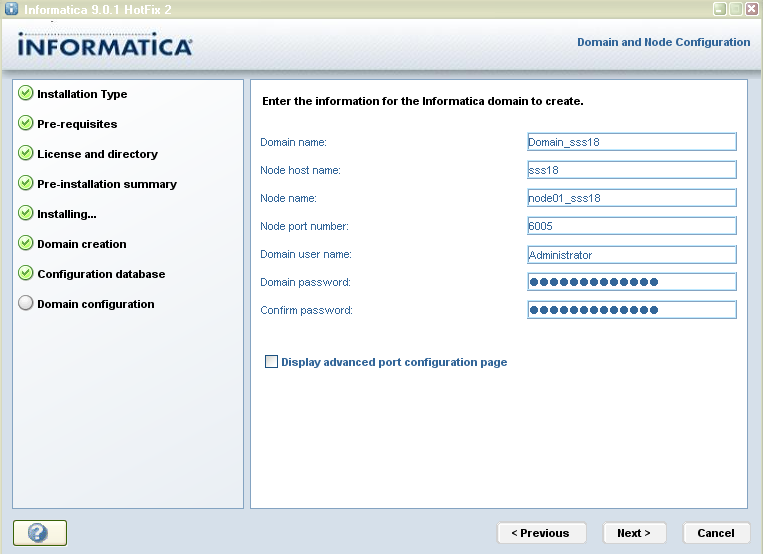This screenshot has height=554, width=763.
Task: Click the 'Confirm password:' label
Action: (306, 310)
